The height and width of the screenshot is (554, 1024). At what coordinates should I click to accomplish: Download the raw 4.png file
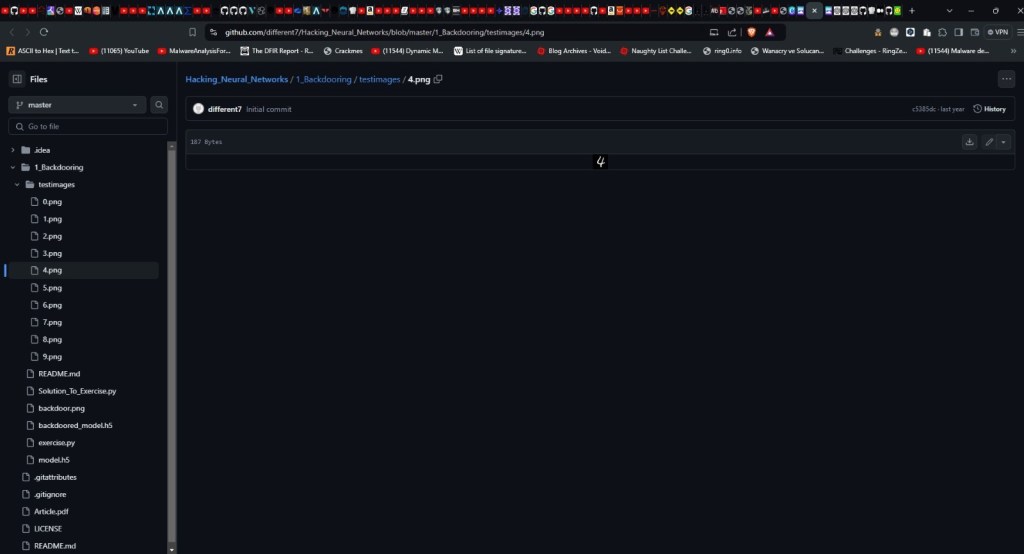tap(969, 142)
